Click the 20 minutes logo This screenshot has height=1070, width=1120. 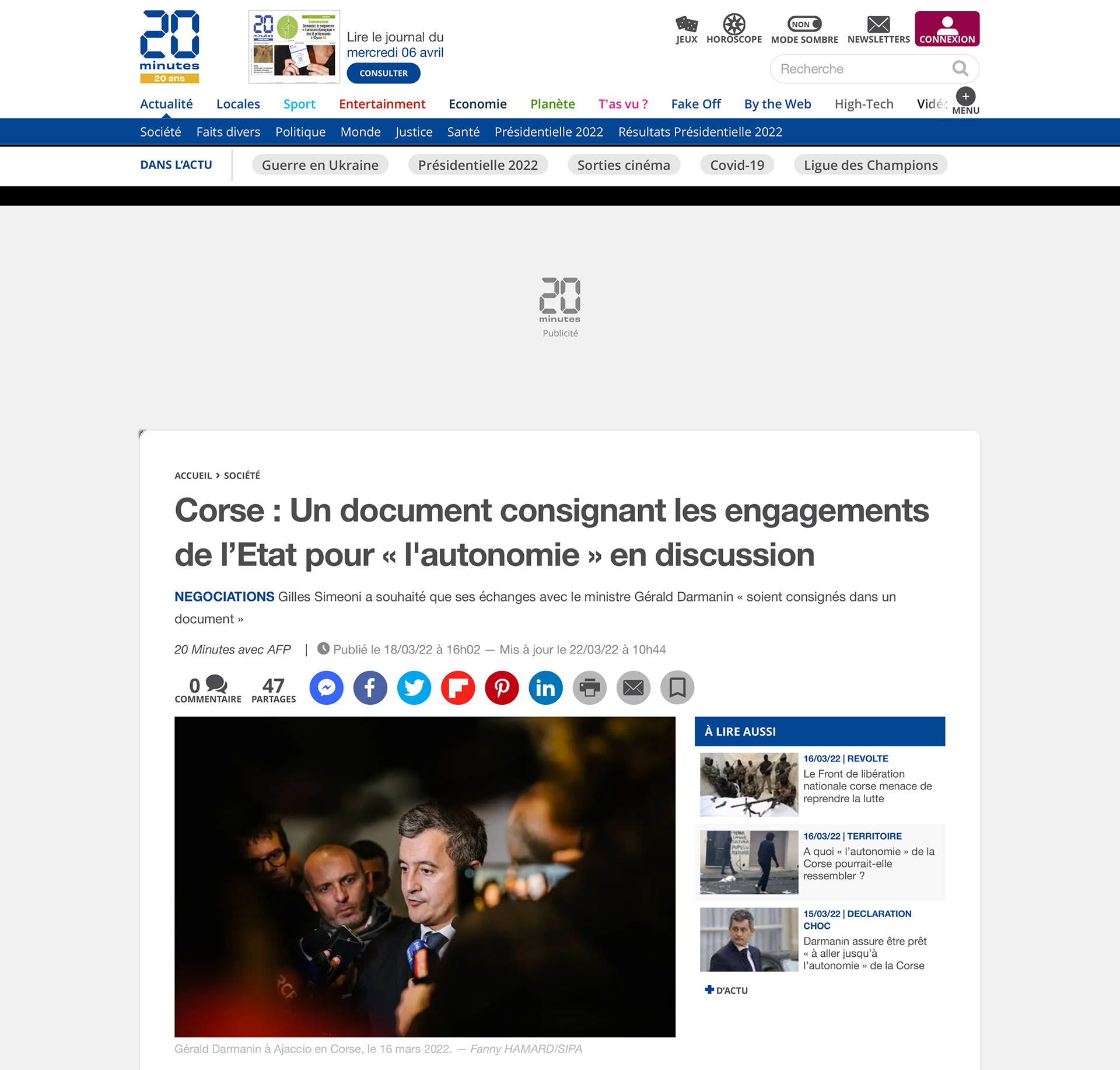(169, 47)
